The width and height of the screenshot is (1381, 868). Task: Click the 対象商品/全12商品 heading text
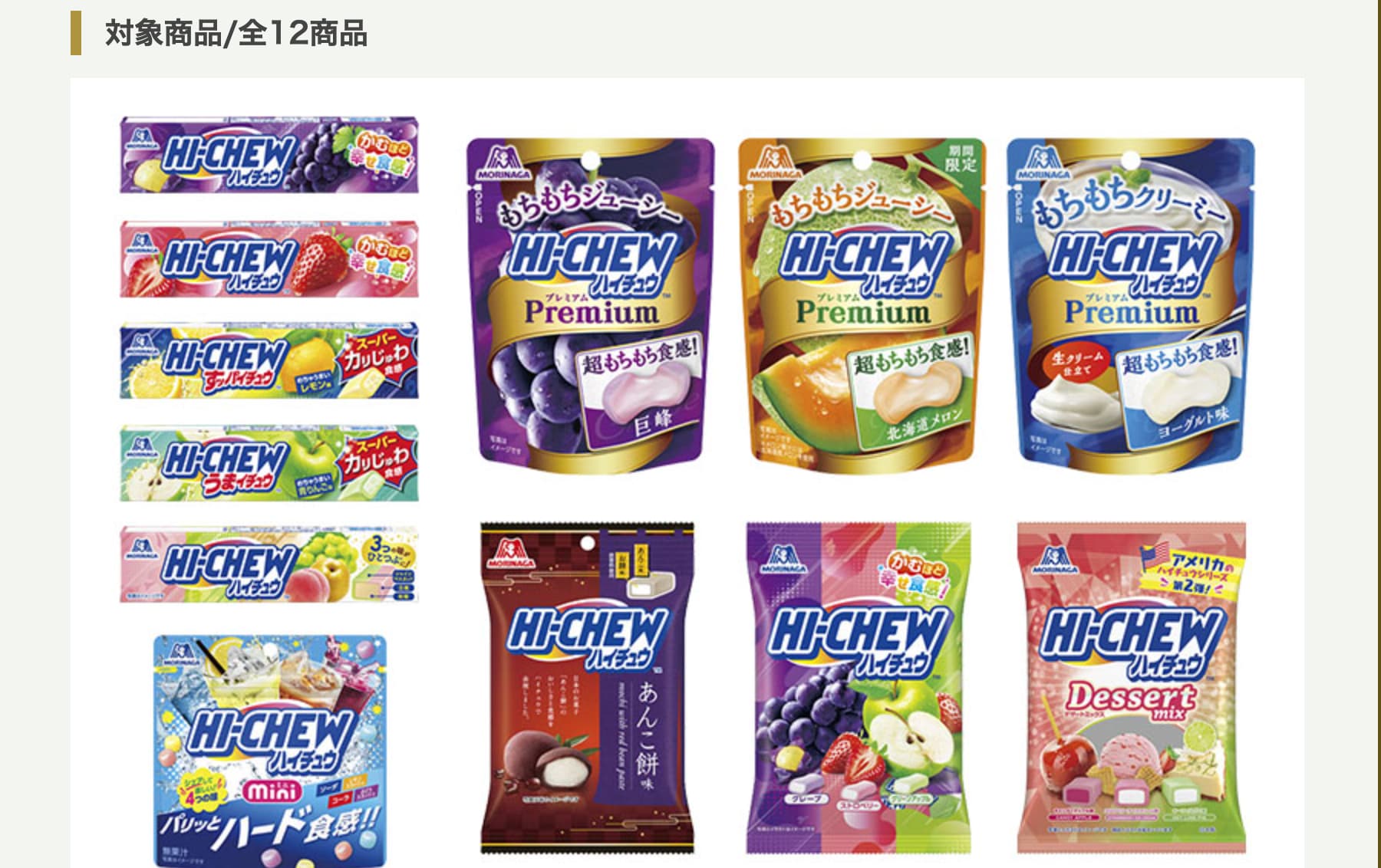pyautogui.click(x=236, y=34)
